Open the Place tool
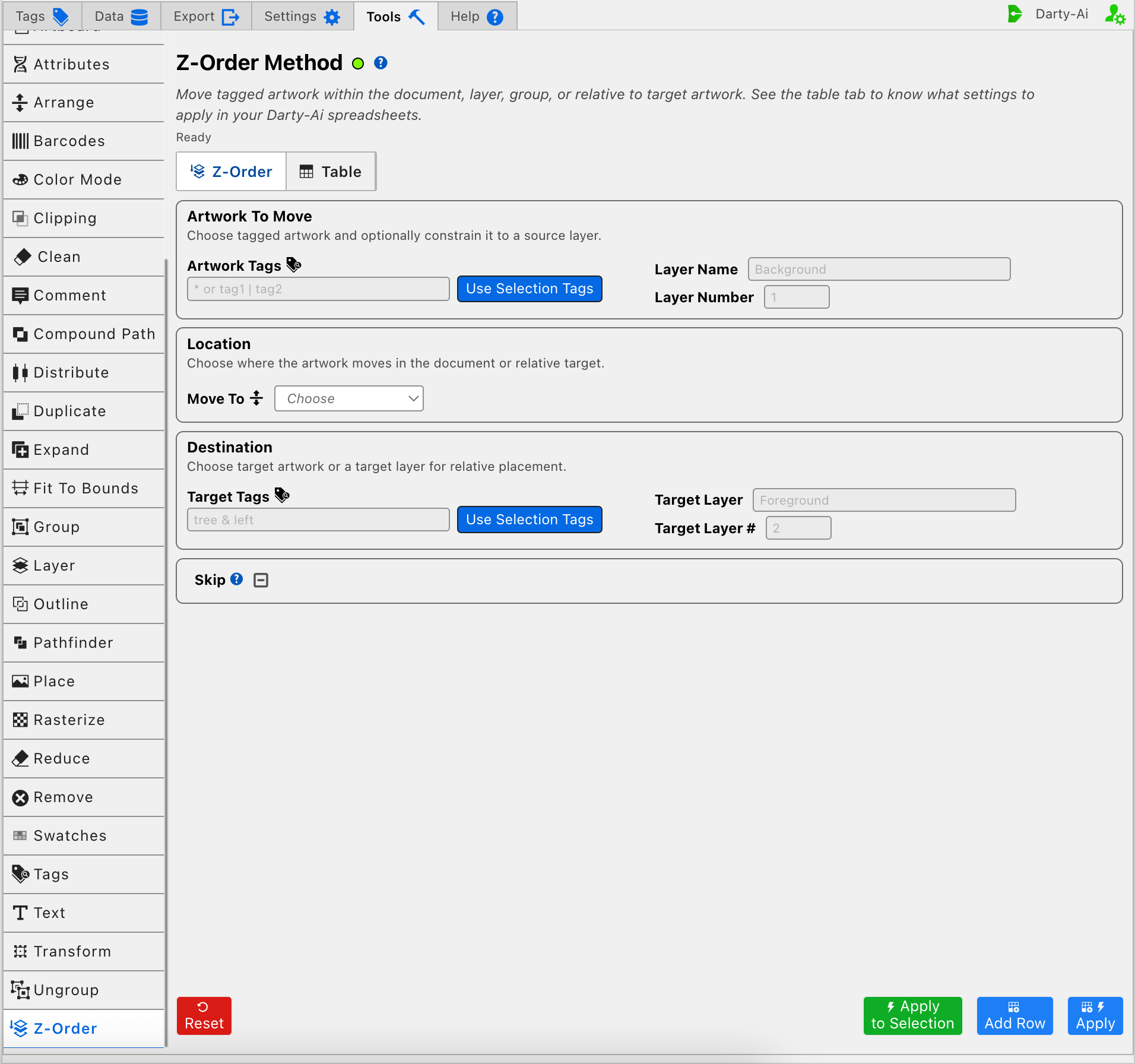1135x1064 pixels. coord(84,682)
